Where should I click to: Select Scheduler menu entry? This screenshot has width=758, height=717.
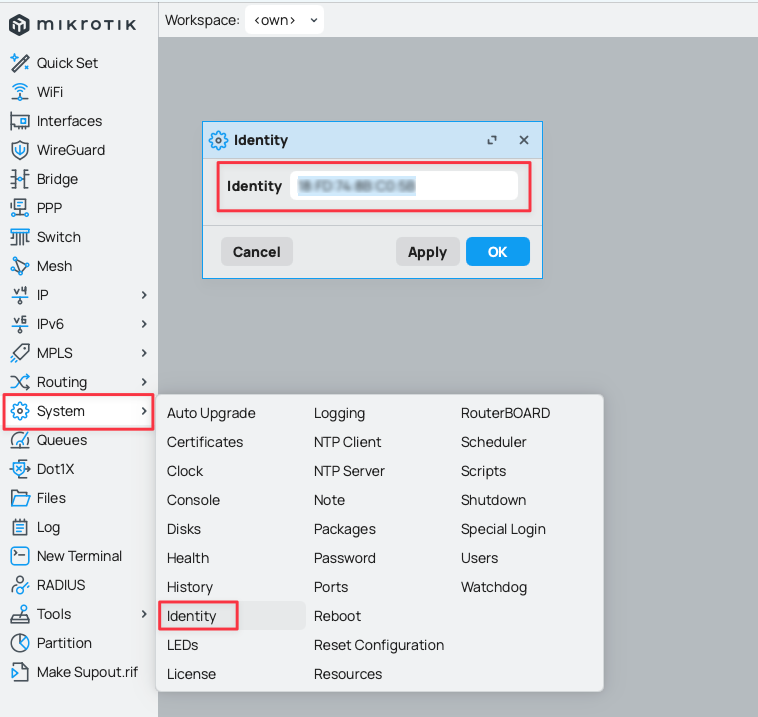coord(494,442)
